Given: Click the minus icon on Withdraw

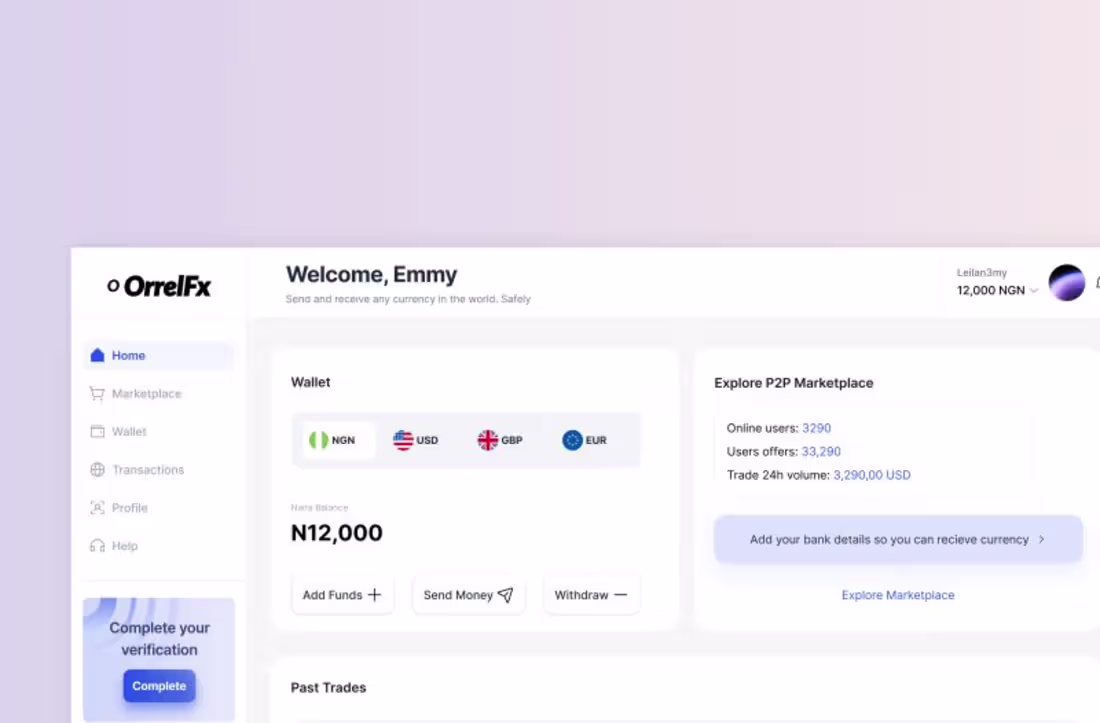Looking at the screenshot, I should click(620, 595).
